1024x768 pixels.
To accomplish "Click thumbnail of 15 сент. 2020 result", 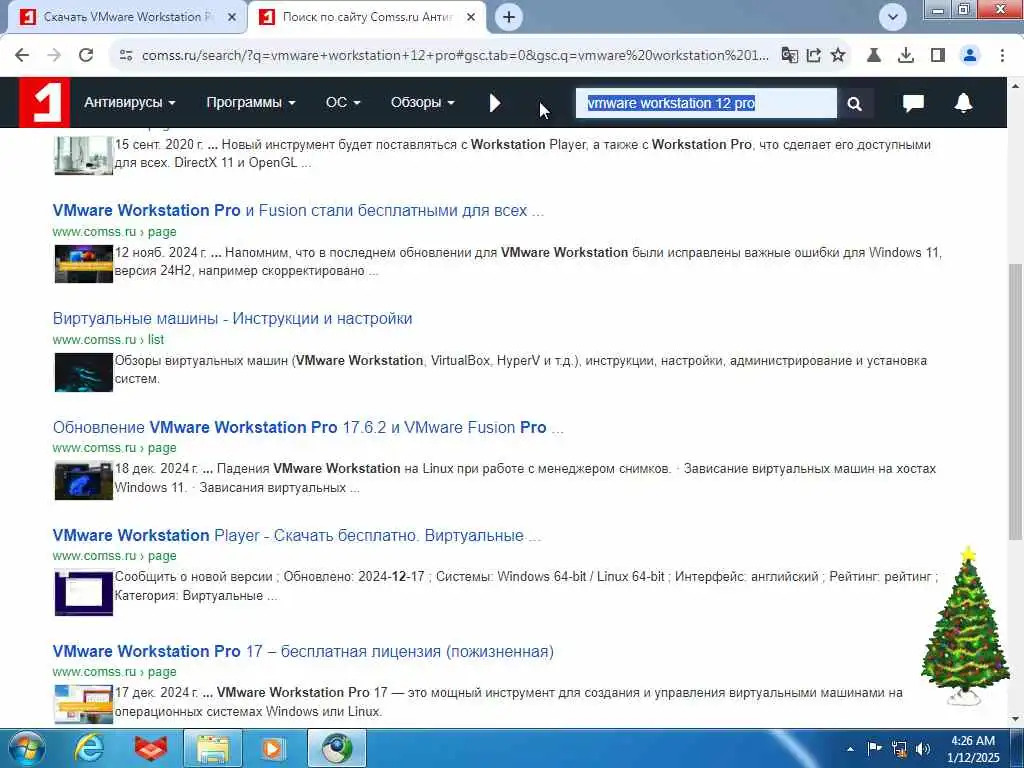I will coord(84,155).
